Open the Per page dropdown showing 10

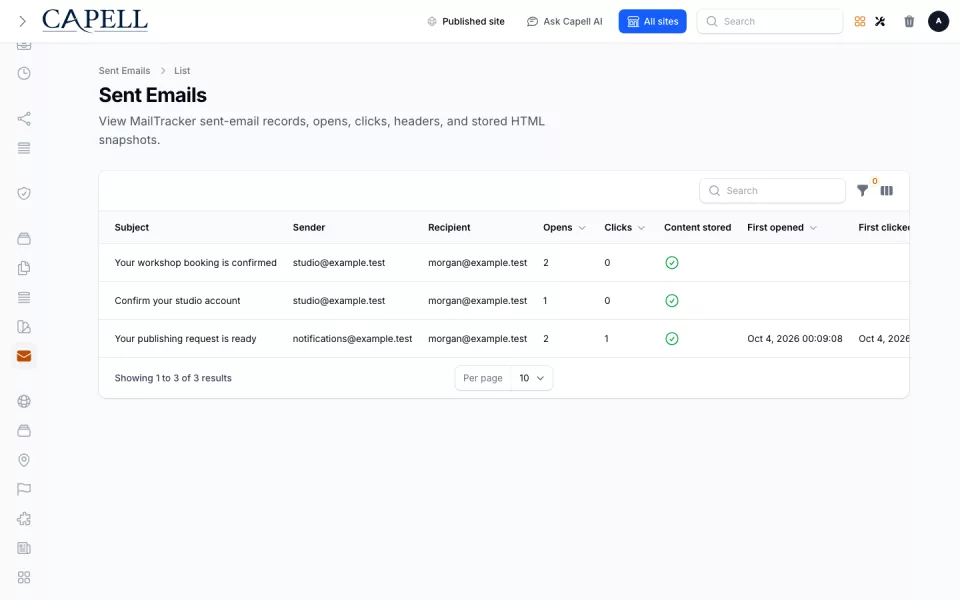click(531, 378)
